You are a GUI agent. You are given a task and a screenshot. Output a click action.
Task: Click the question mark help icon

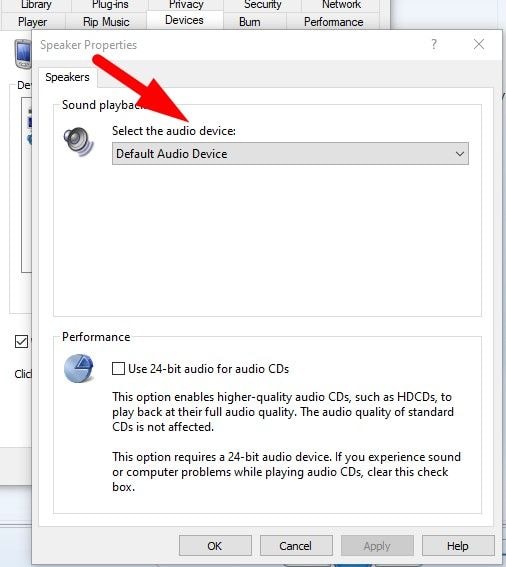[x=434, y=44]
